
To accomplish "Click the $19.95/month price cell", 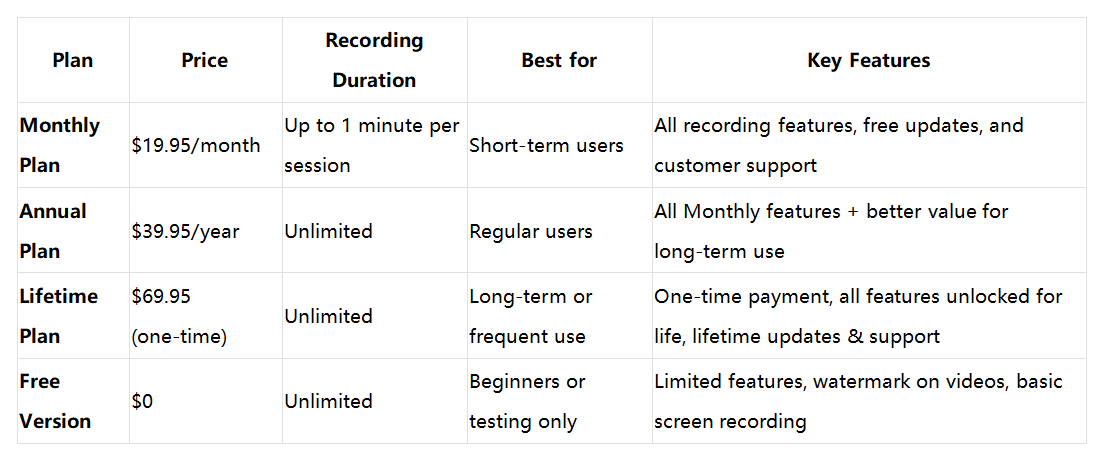I will click(196, 146).
